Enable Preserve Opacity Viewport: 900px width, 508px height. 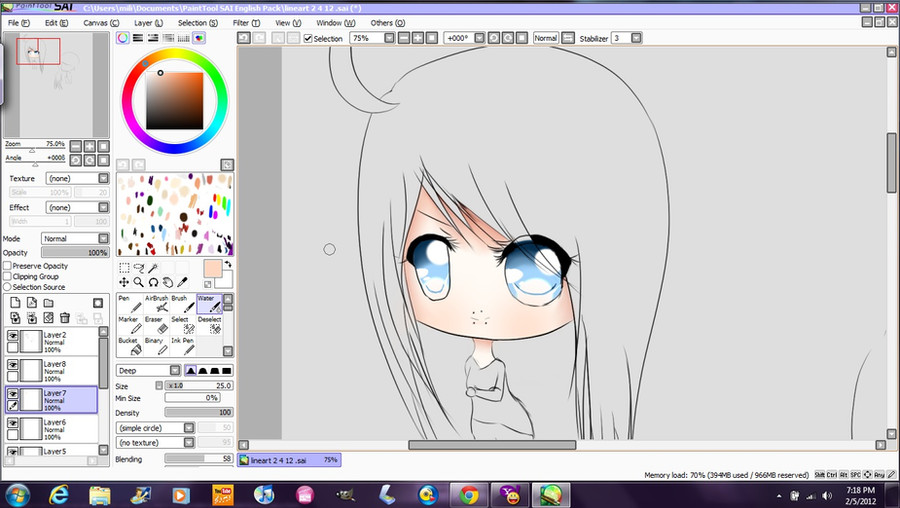click(7, 266)
